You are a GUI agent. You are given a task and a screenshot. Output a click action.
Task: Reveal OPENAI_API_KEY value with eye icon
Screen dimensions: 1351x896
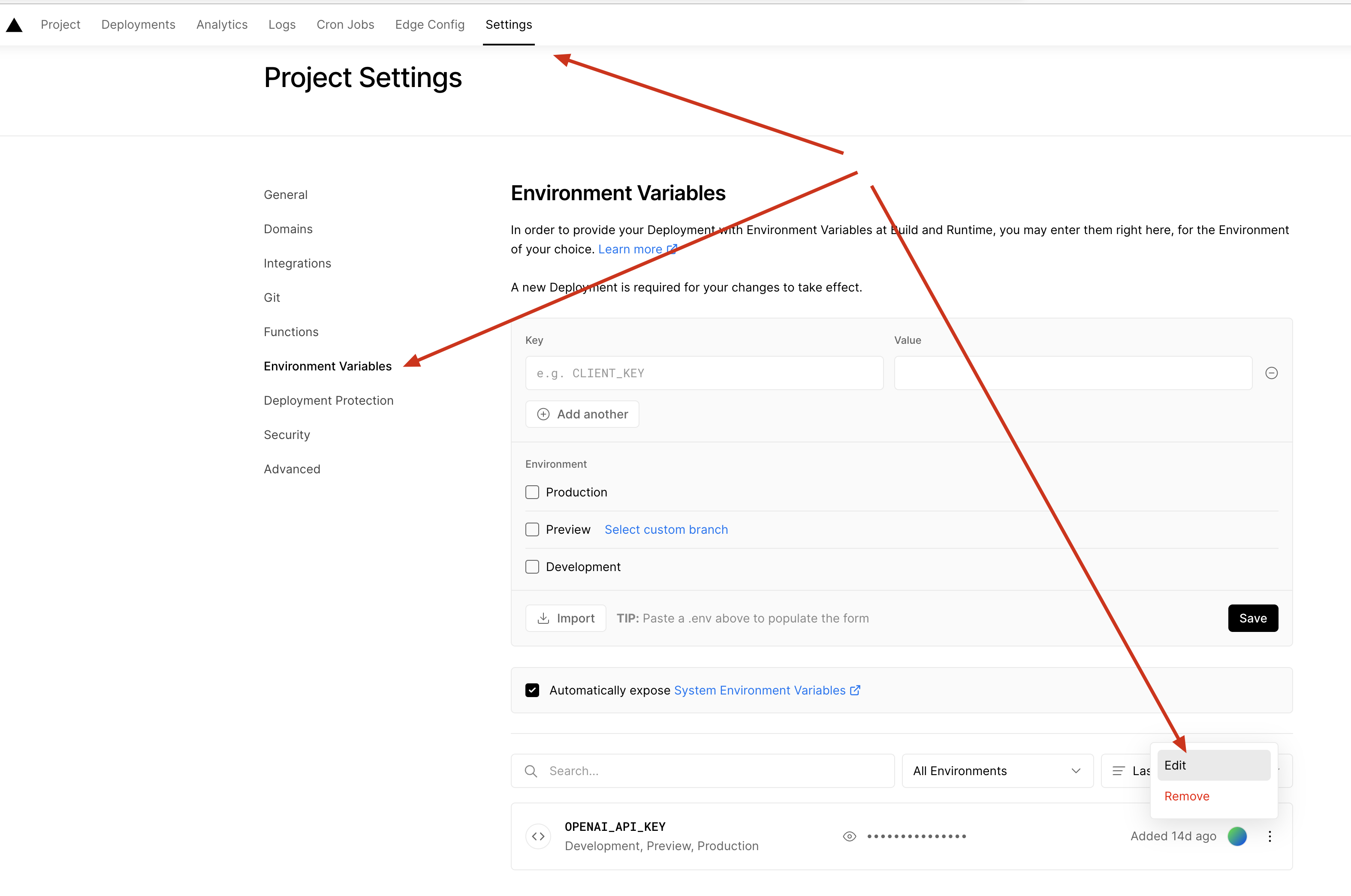pos(849,836)
